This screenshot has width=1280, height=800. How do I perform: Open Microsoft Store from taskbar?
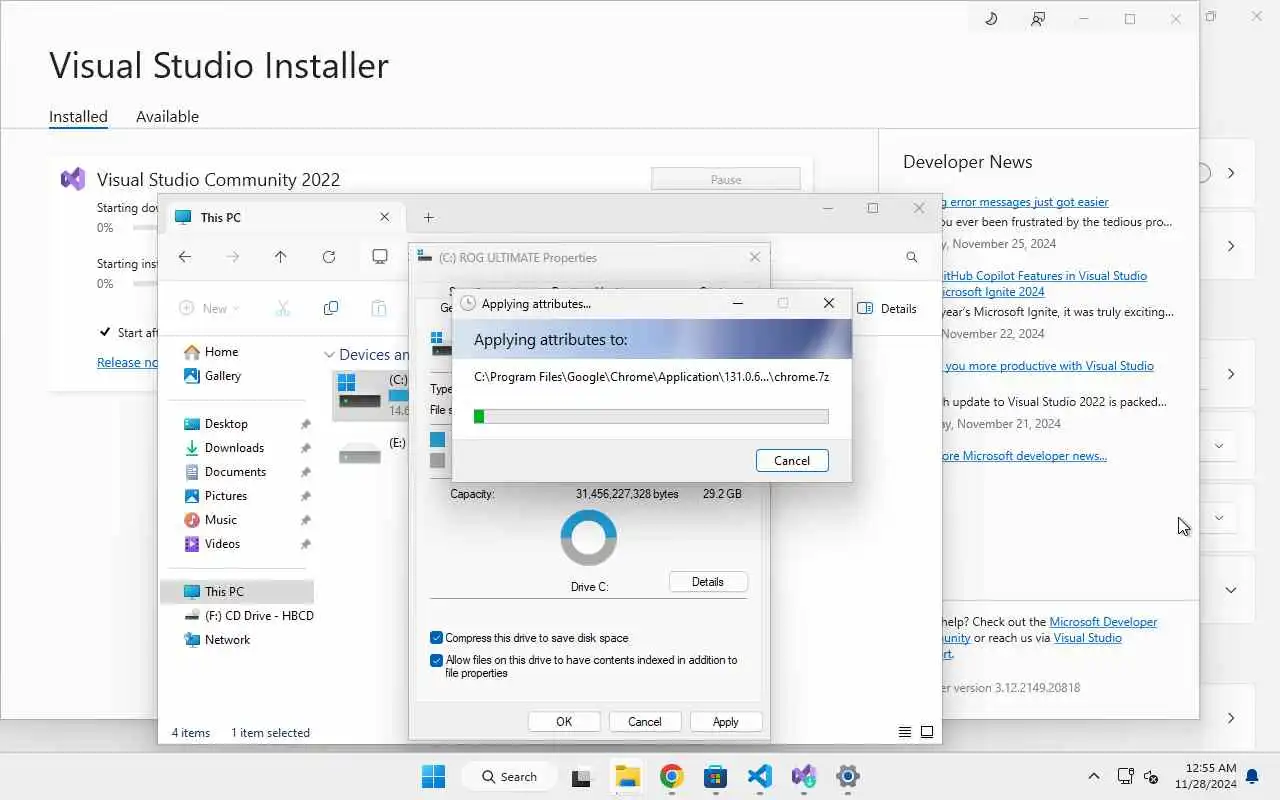coord(715,776)
